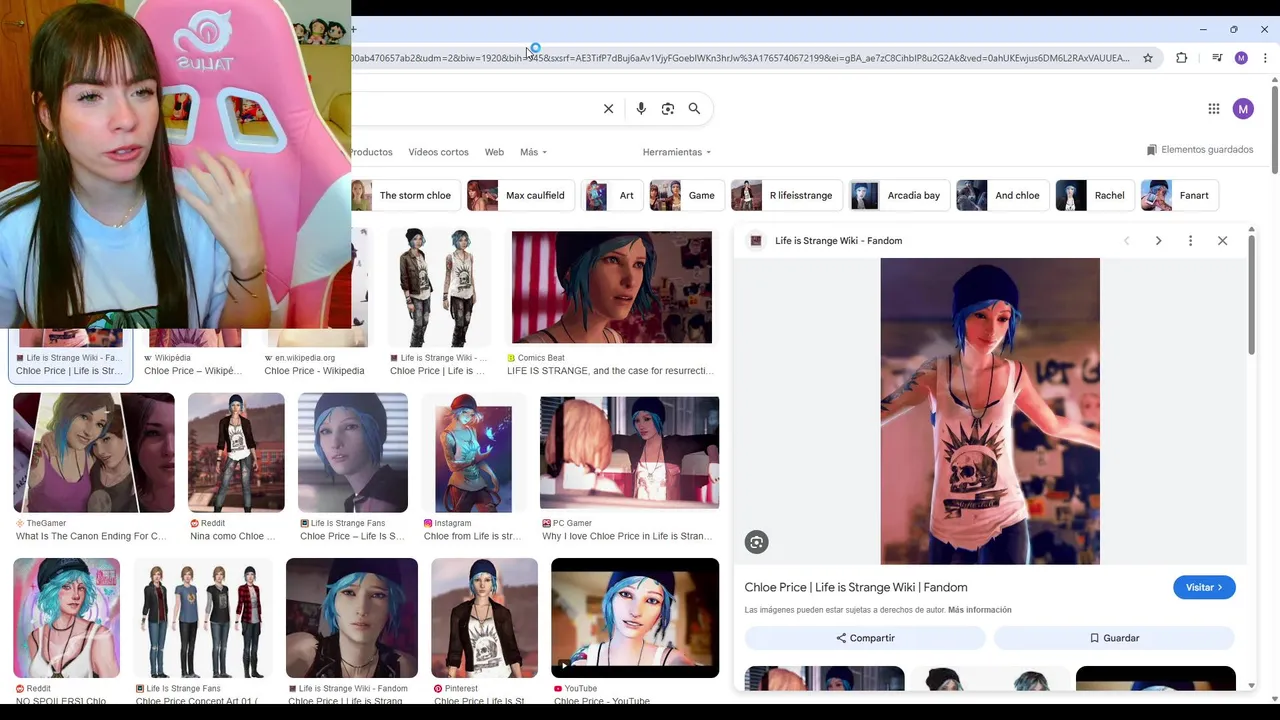Open Chrome three-dot menu
This screenshot has height=720, width=1280.
[x=1265, y=58]
